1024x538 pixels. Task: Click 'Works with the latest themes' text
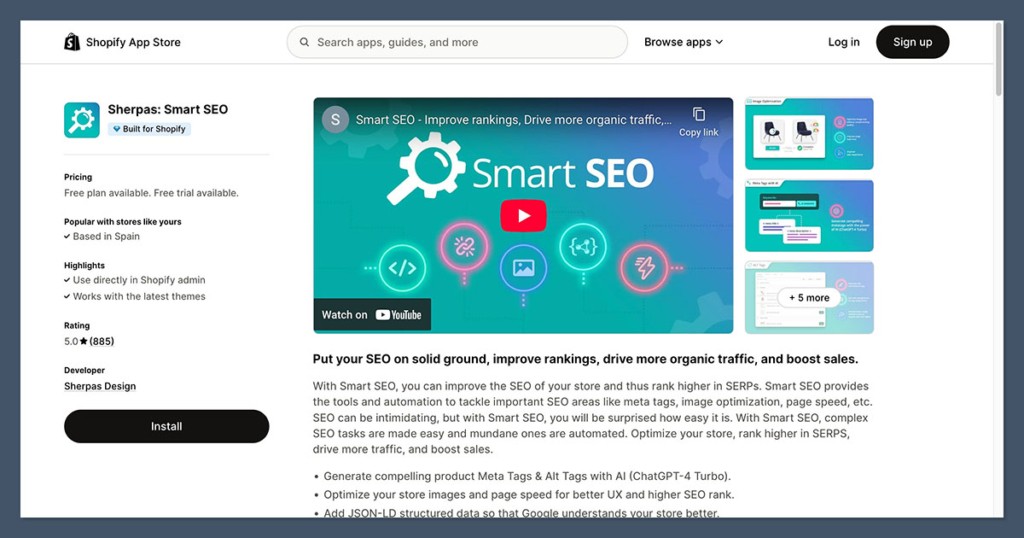coord(139,296)
